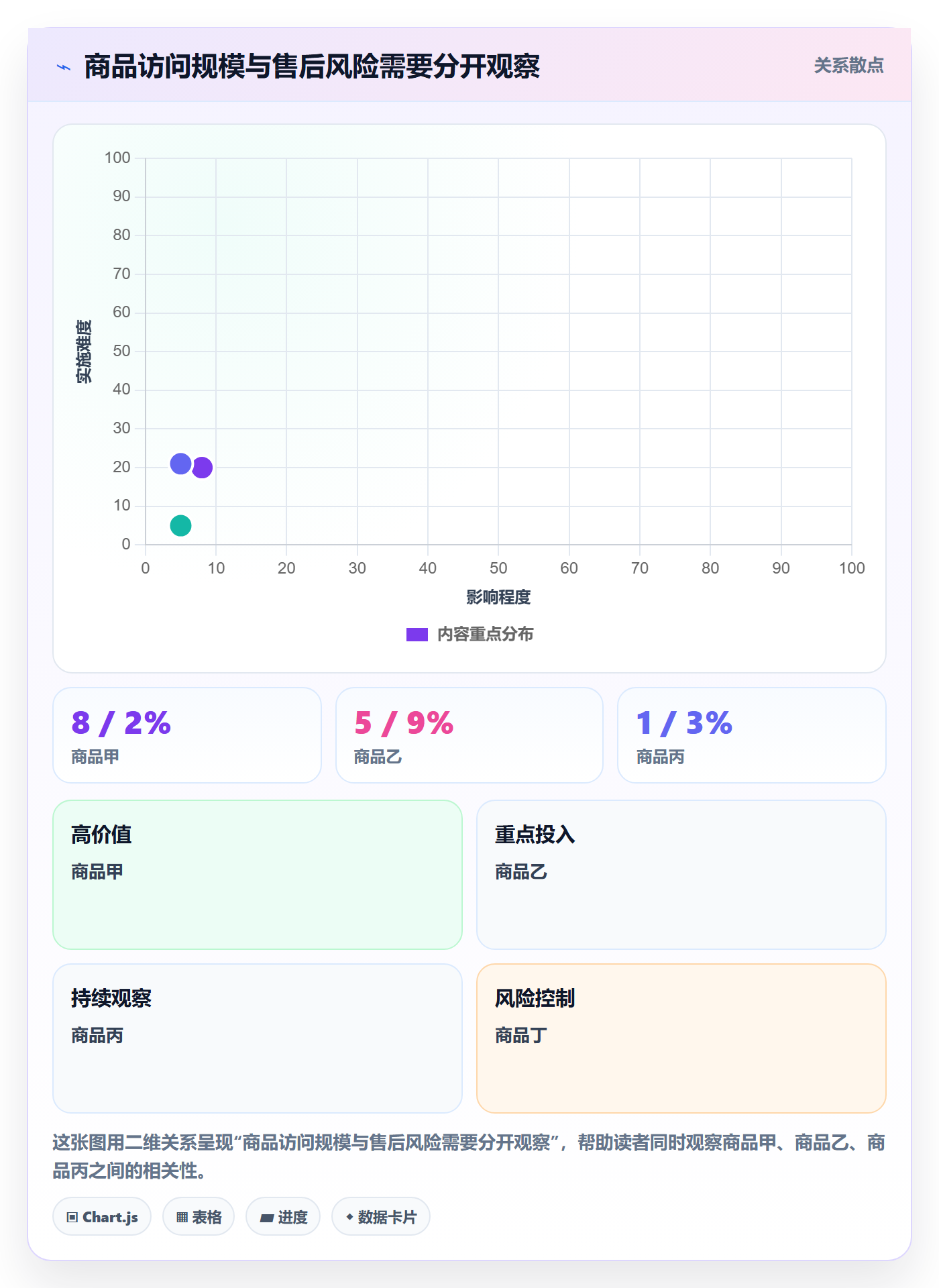Image resolution: width=939 pixels, height=1288 pixels.
Task: Click 商品丙 text in 持续观察 card
Action: pyautogui.click(x=97, y=1036)
